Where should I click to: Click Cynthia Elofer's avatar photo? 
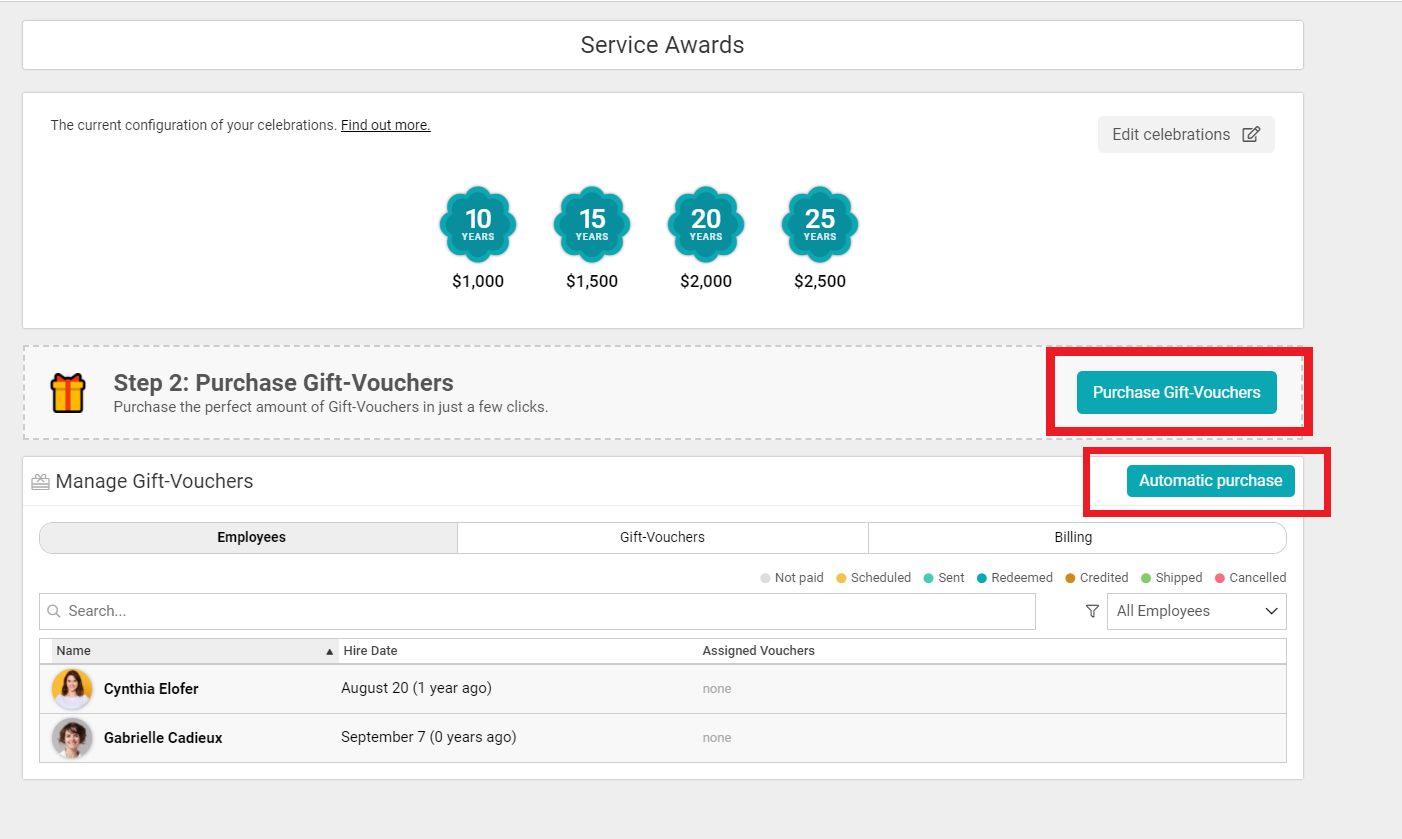(72, 689)
